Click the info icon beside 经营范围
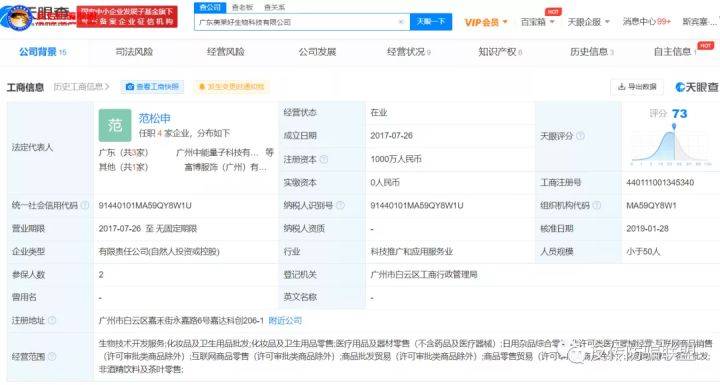This screenshot has height=385, width=720. [52, 356]
